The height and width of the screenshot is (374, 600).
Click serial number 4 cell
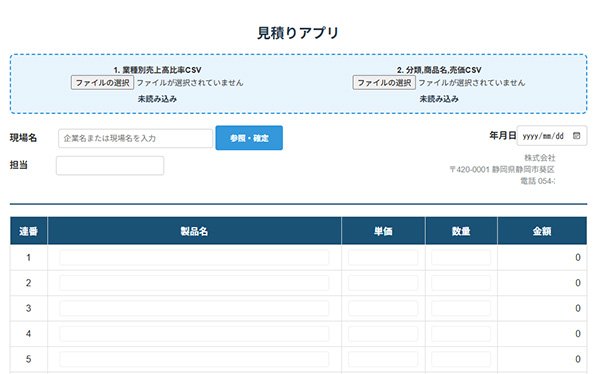tap(29, 334)
